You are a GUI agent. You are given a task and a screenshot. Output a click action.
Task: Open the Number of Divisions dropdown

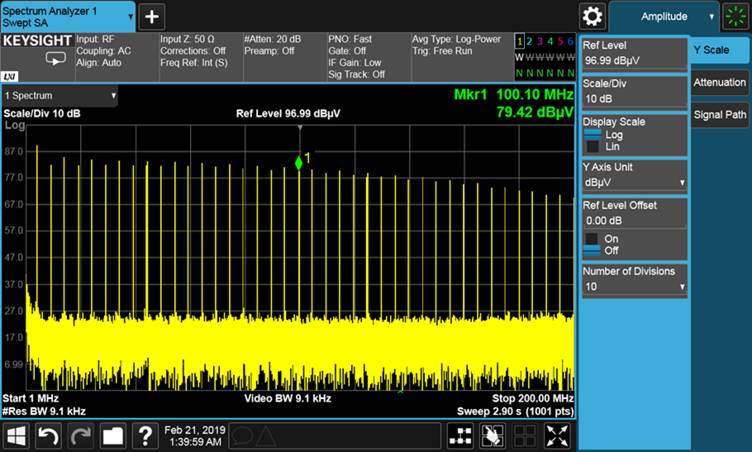pos(634,287)
